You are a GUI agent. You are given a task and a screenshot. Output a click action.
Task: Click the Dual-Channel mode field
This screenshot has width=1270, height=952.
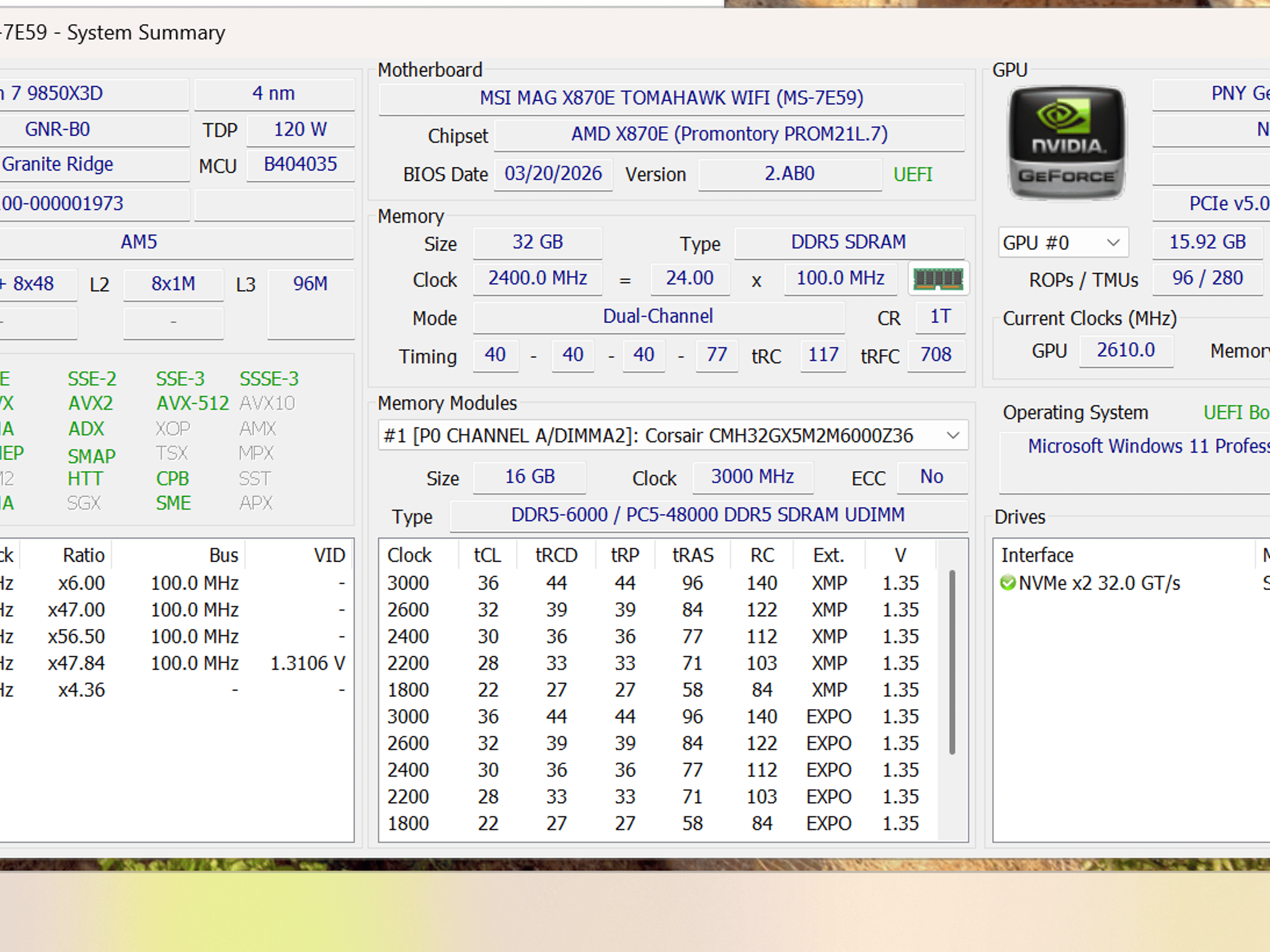[659, 317]
